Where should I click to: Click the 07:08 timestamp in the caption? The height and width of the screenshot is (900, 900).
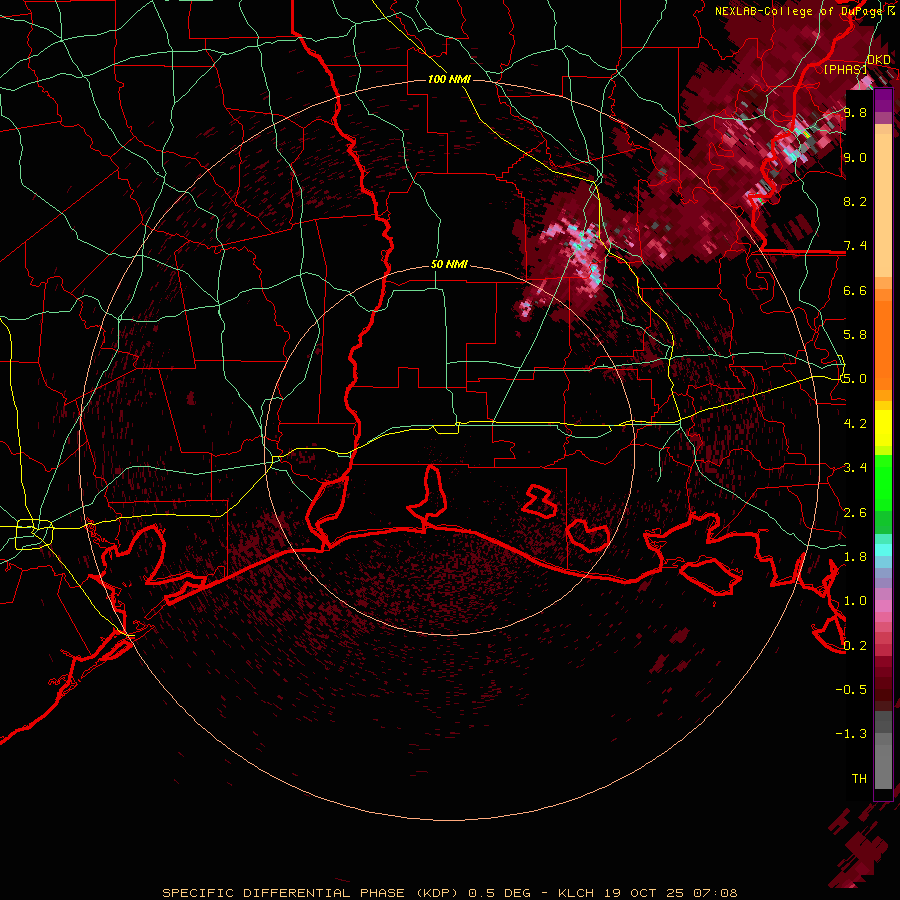click(x=715, y=893)
